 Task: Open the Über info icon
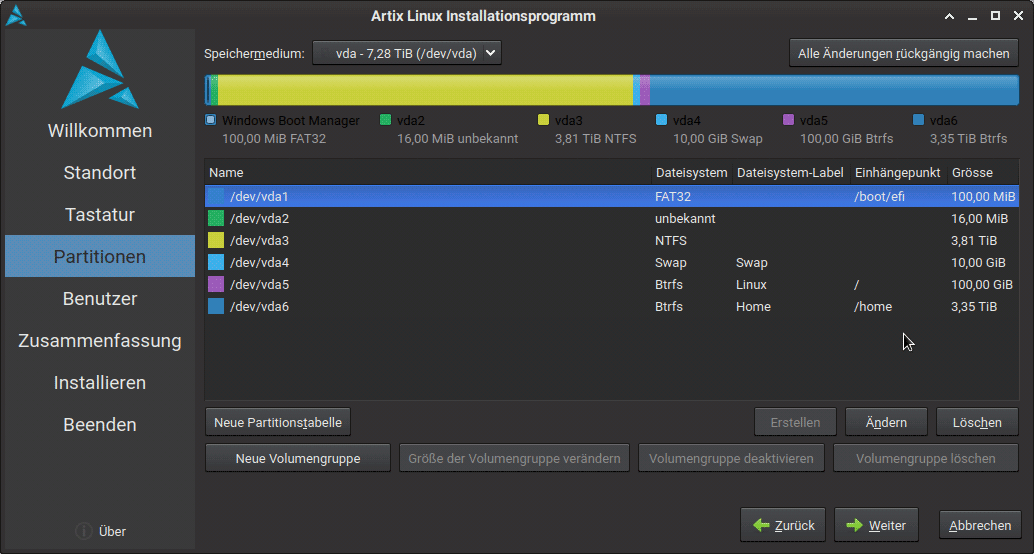pyautogui.click(x=84, y=531)
